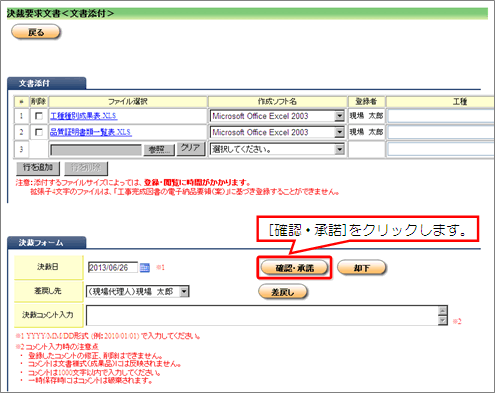The height and width of the screenshot is (393, 495).
Task: Open the calendar picker beside 決裁日
Action: click(x=145, y=267)
